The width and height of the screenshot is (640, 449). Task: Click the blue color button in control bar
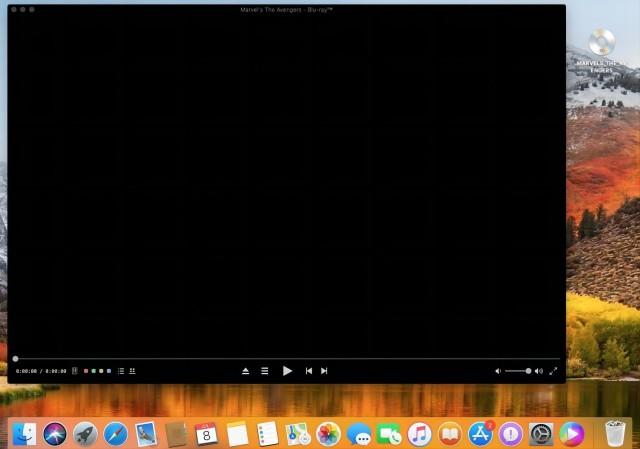pyautogui.click(x=109, y=371)
